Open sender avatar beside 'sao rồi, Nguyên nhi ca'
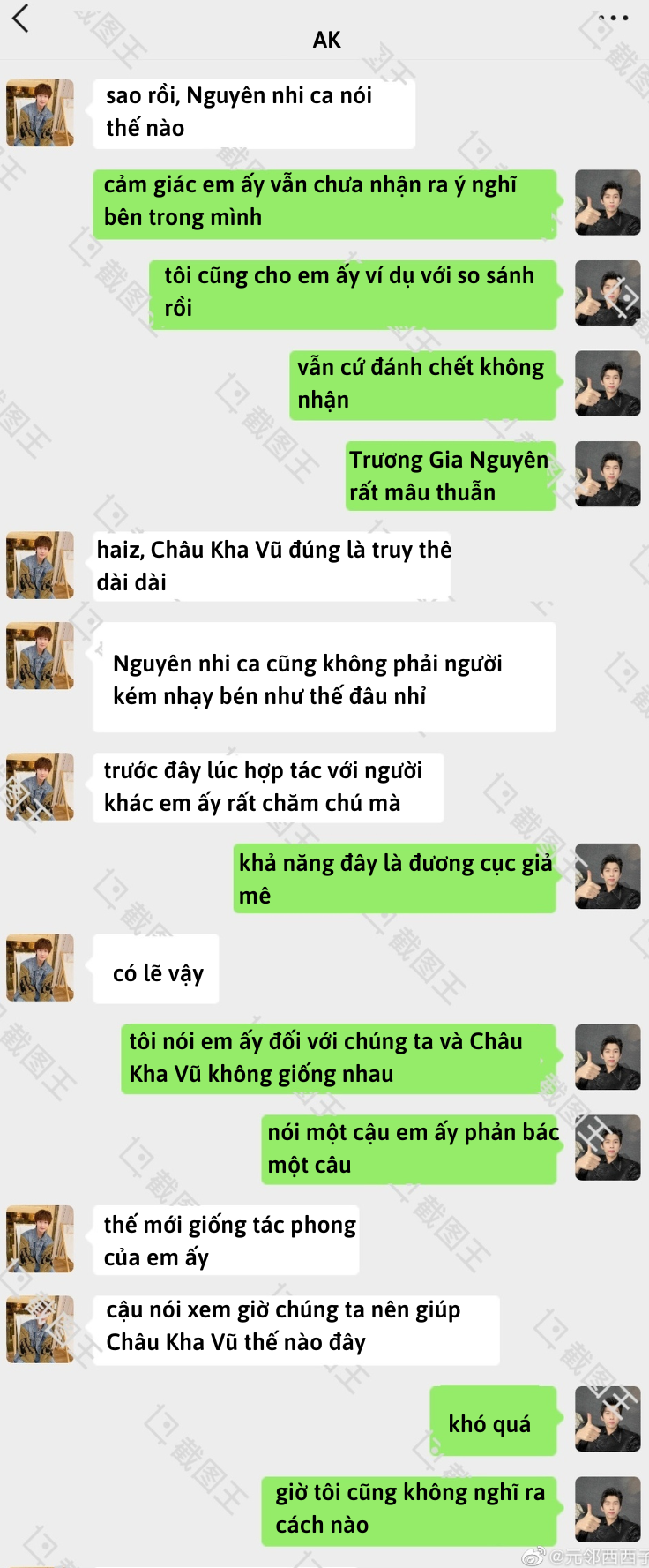Image resolution: width=649 pixels, height=1568 pixels. click(40, 113)
